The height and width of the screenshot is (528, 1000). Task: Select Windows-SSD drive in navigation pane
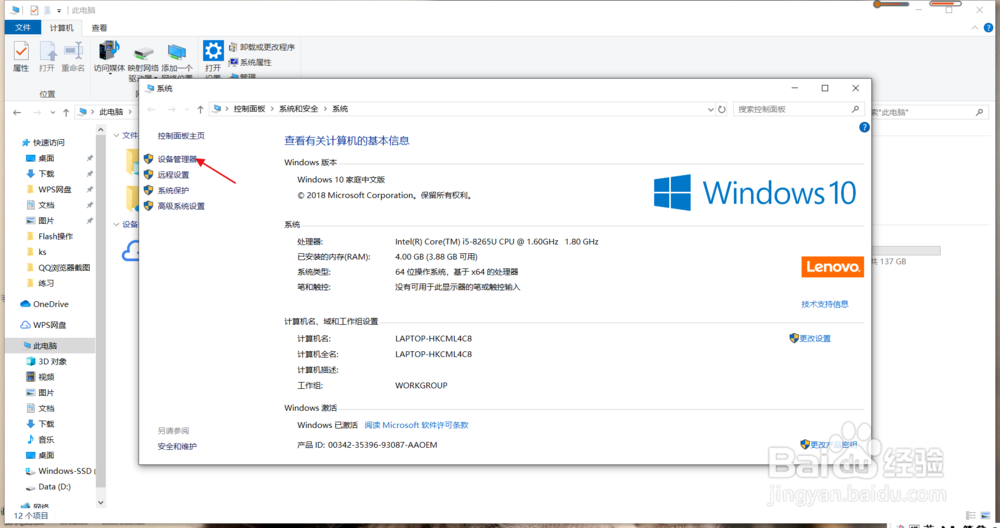click(x=64, y=471)
